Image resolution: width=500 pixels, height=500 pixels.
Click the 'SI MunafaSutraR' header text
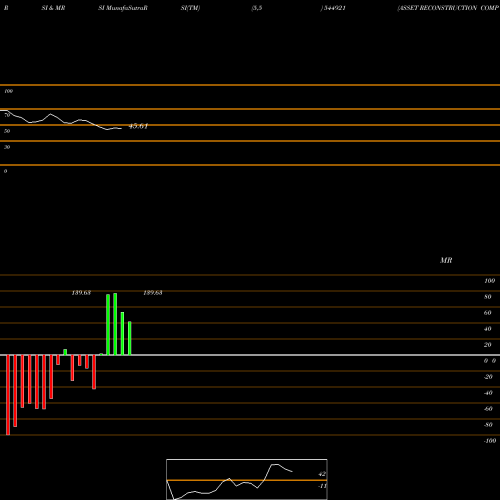[x=123, y=8]
